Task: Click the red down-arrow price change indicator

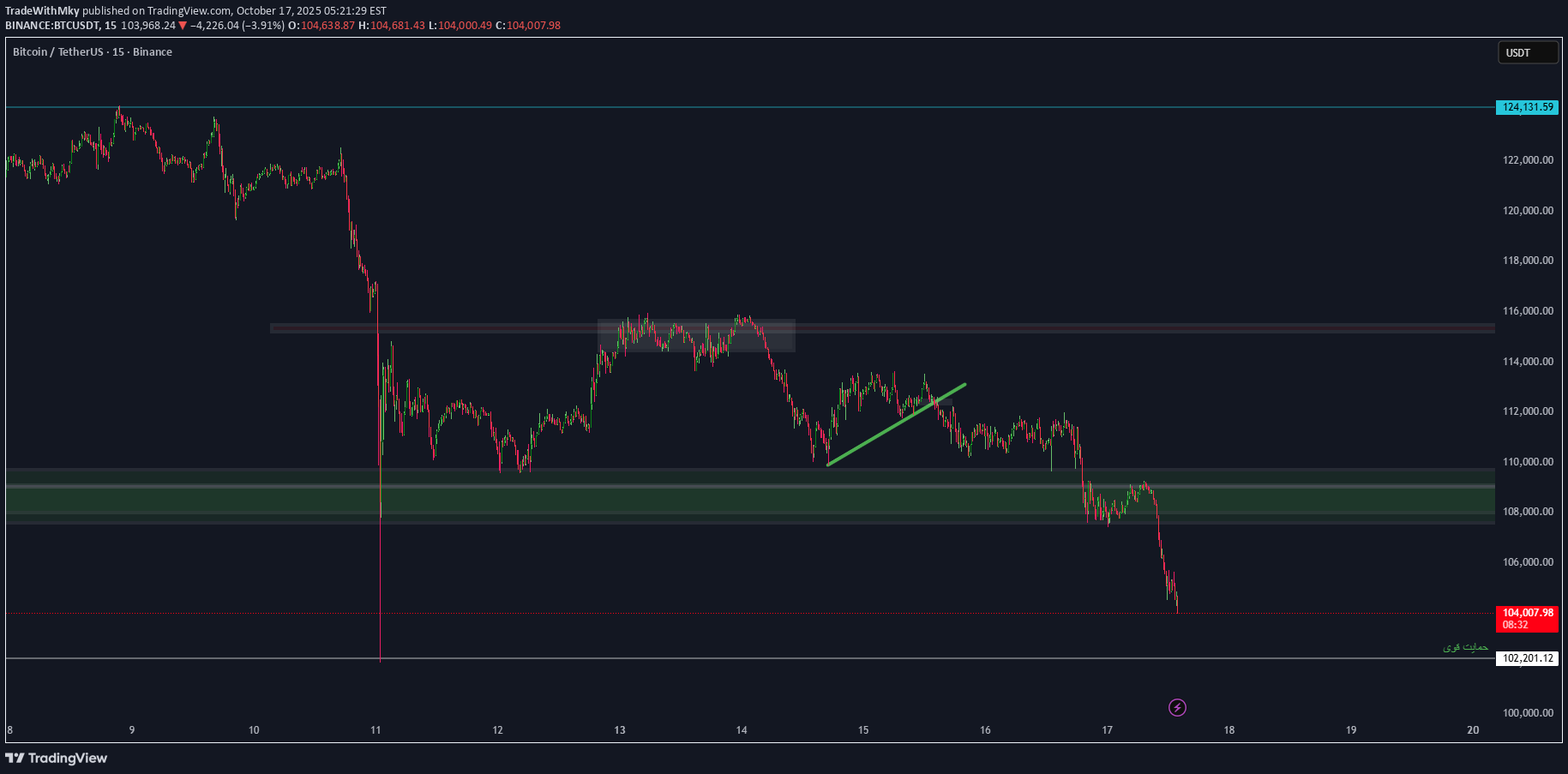Action: [x=183, y=26]
